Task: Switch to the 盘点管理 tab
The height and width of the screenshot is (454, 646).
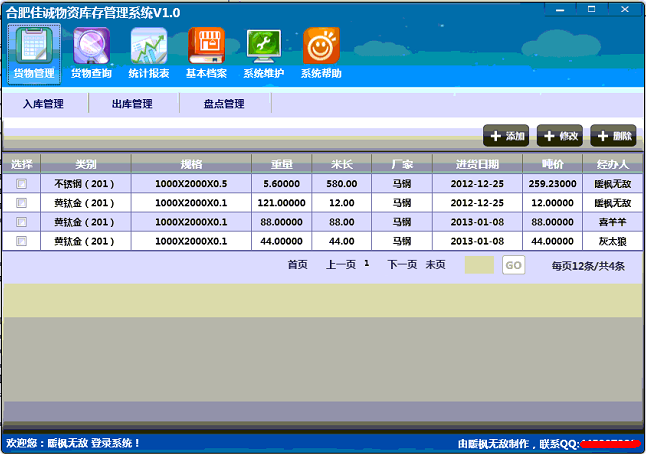Action: click(224, 104)
